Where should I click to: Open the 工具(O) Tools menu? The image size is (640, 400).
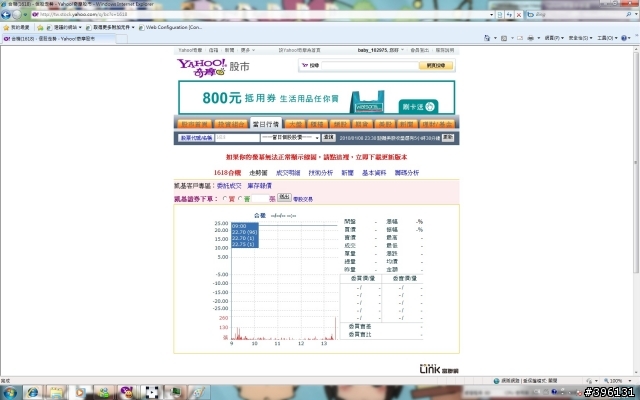click(x=607, y=38)
